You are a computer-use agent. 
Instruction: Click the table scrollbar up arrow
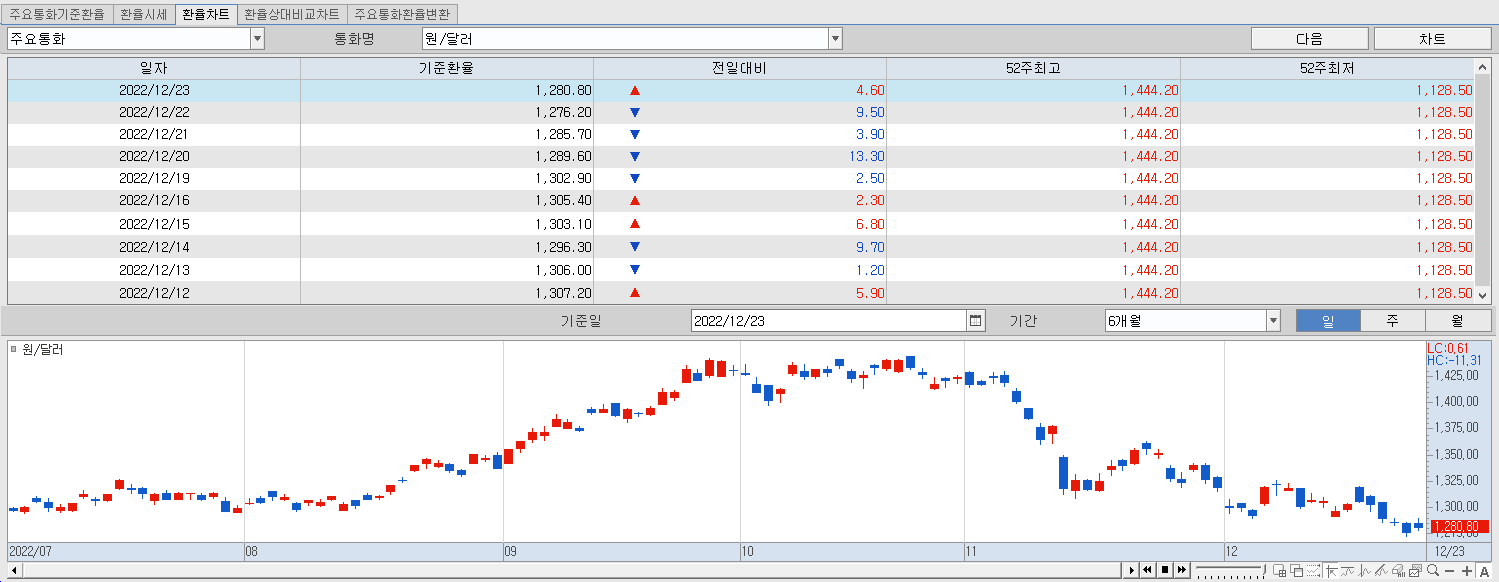[1482, 68]
